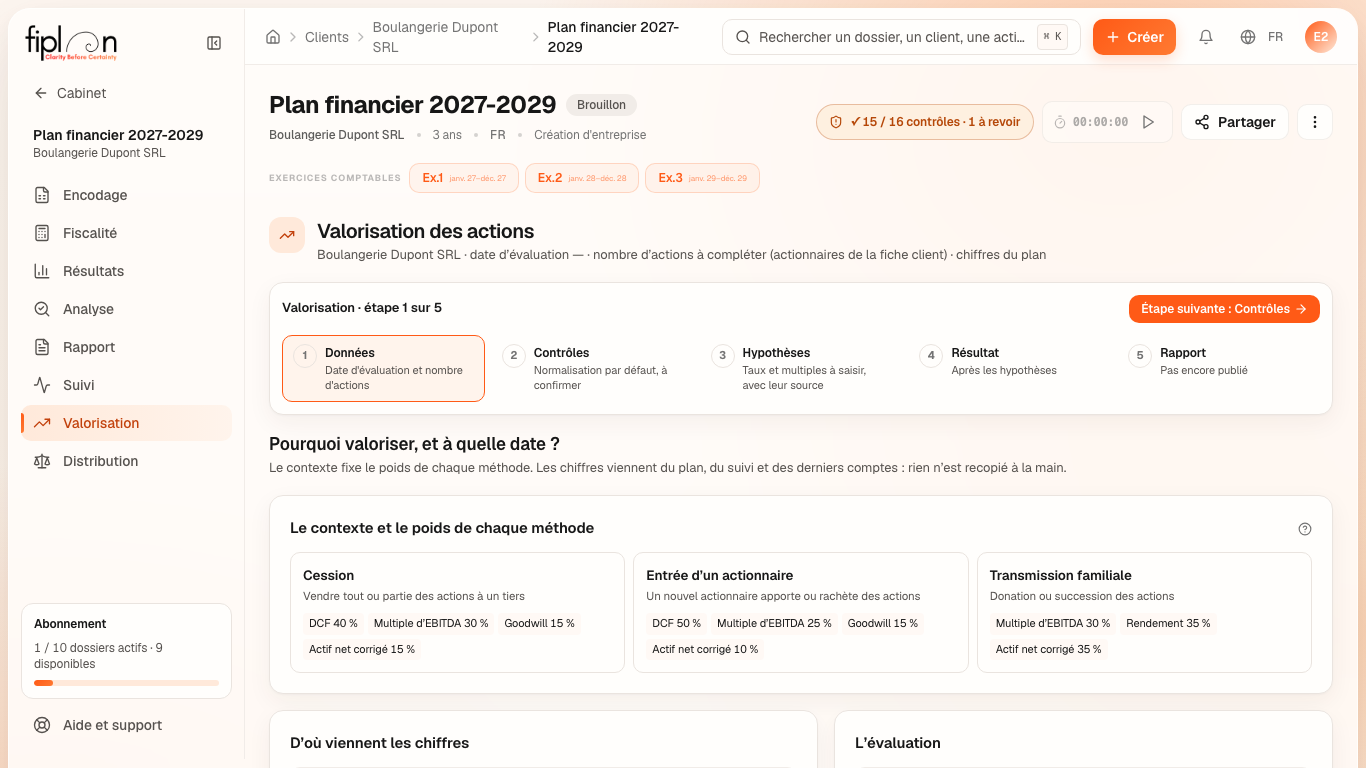This screenshot has height=768, width=1366.
Task: Select fiscal year Ex.2
Action: 582,178
